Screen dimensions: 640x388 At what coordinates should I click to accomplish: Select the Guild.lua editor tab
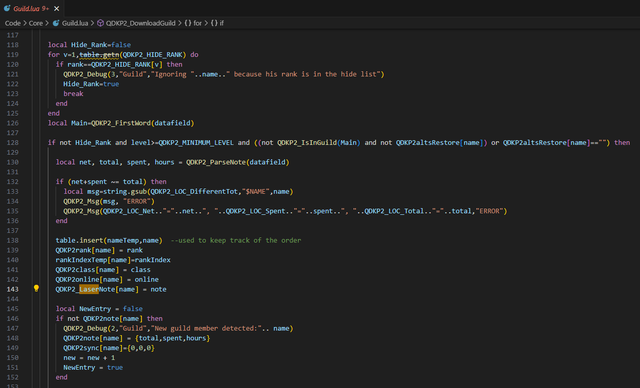click(x=32, y=8)
